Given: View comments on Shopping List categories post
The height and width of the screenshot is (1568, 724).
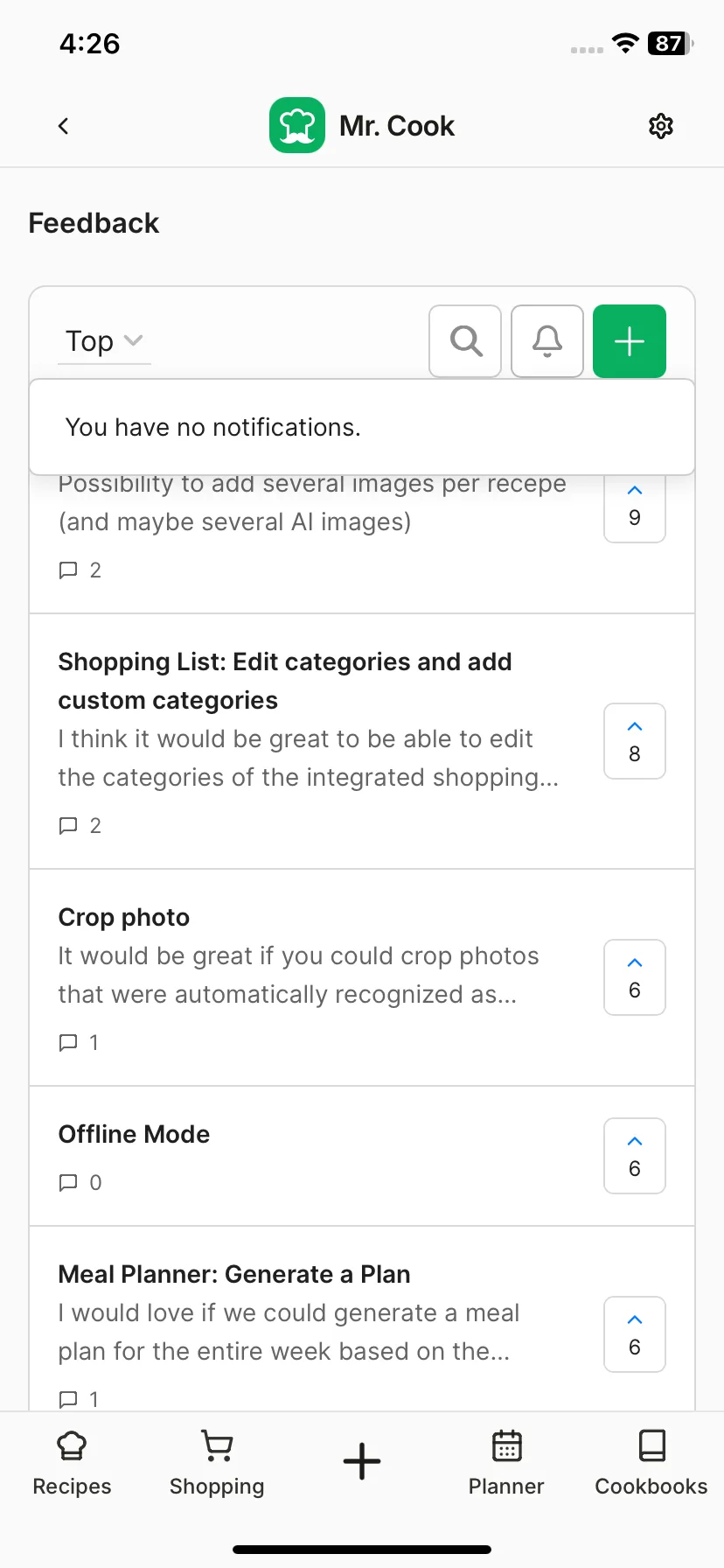Looking at the screenshot, I should click(80, 826).
